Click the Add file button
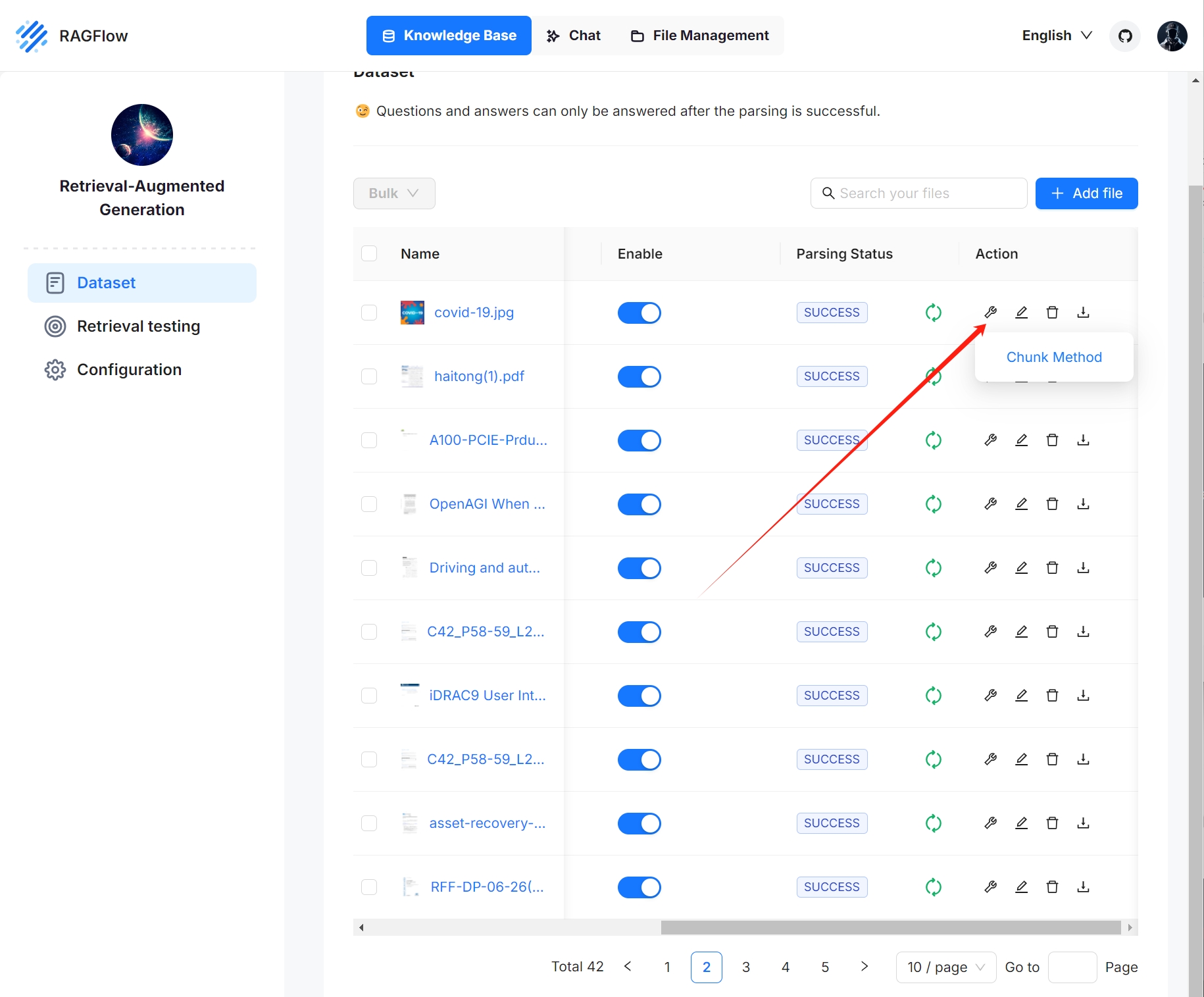This screenshot has width=1204, height=997. [x=1086, y=193]
